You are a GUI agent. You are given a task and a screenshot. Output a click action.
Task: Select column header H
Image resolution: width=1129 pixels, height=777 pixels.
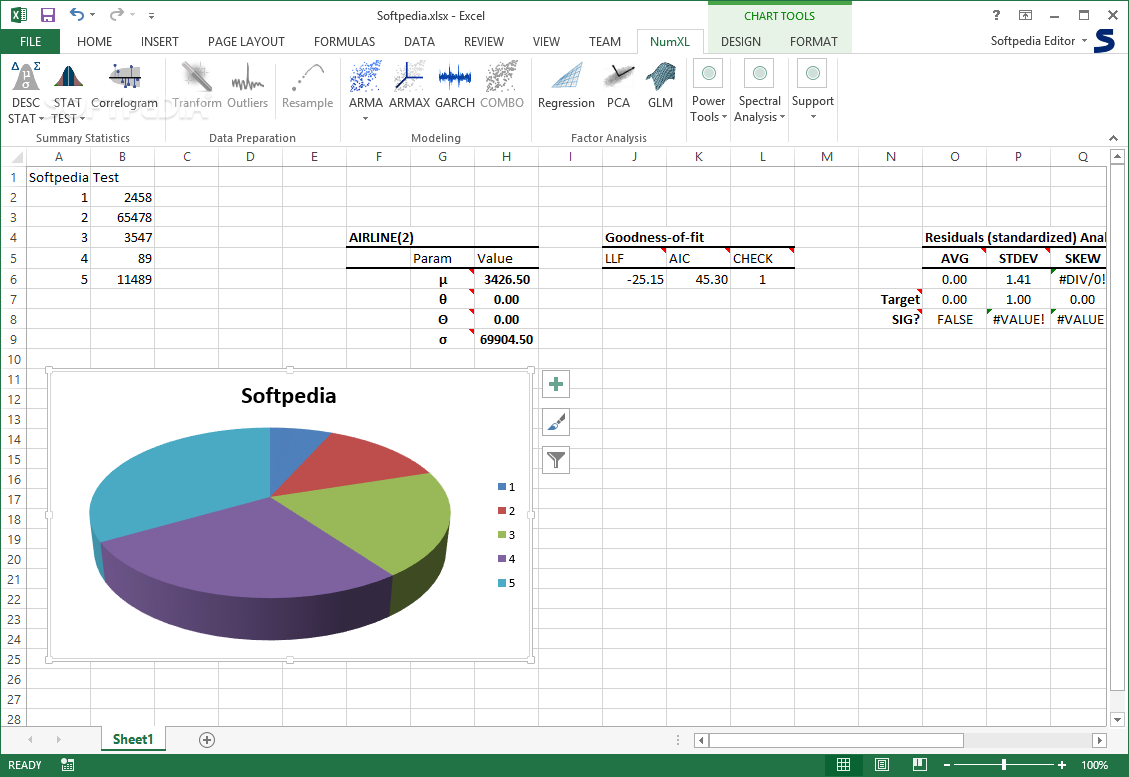(506, 157)
